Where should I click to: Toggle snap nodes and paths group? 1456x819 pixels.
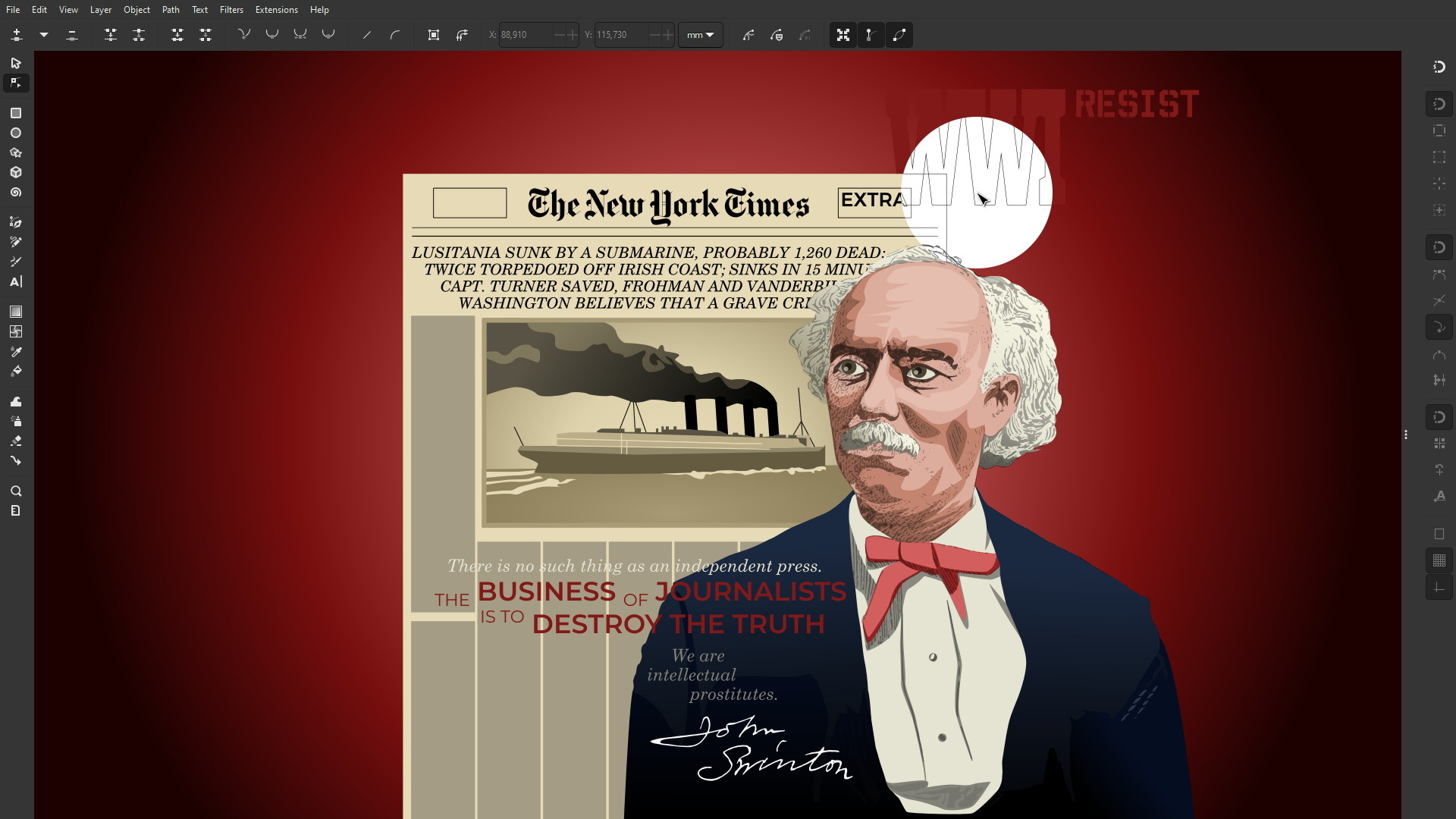(x=1439, y=247)
